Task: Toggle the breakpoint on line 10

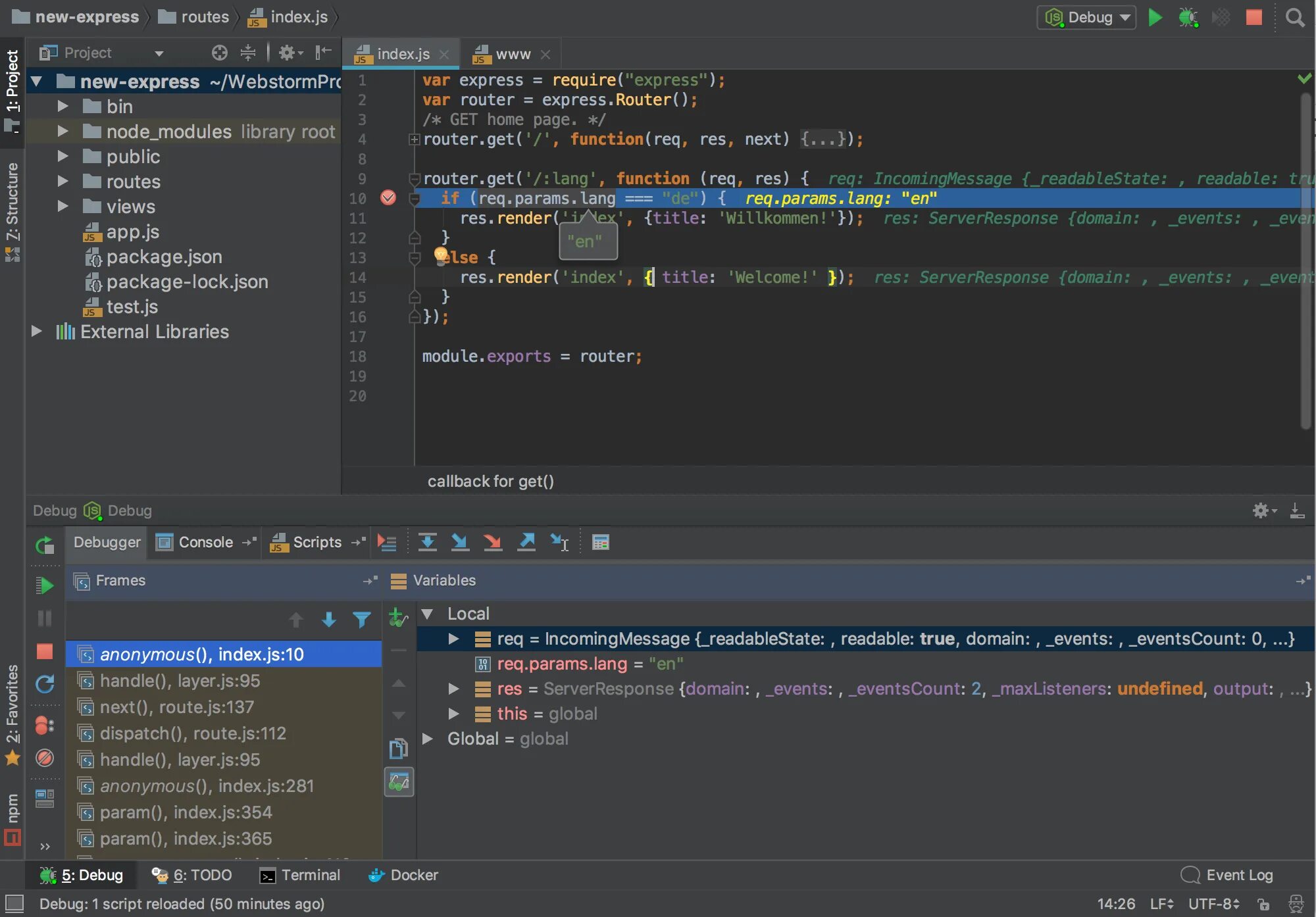Action: (388, 198)
